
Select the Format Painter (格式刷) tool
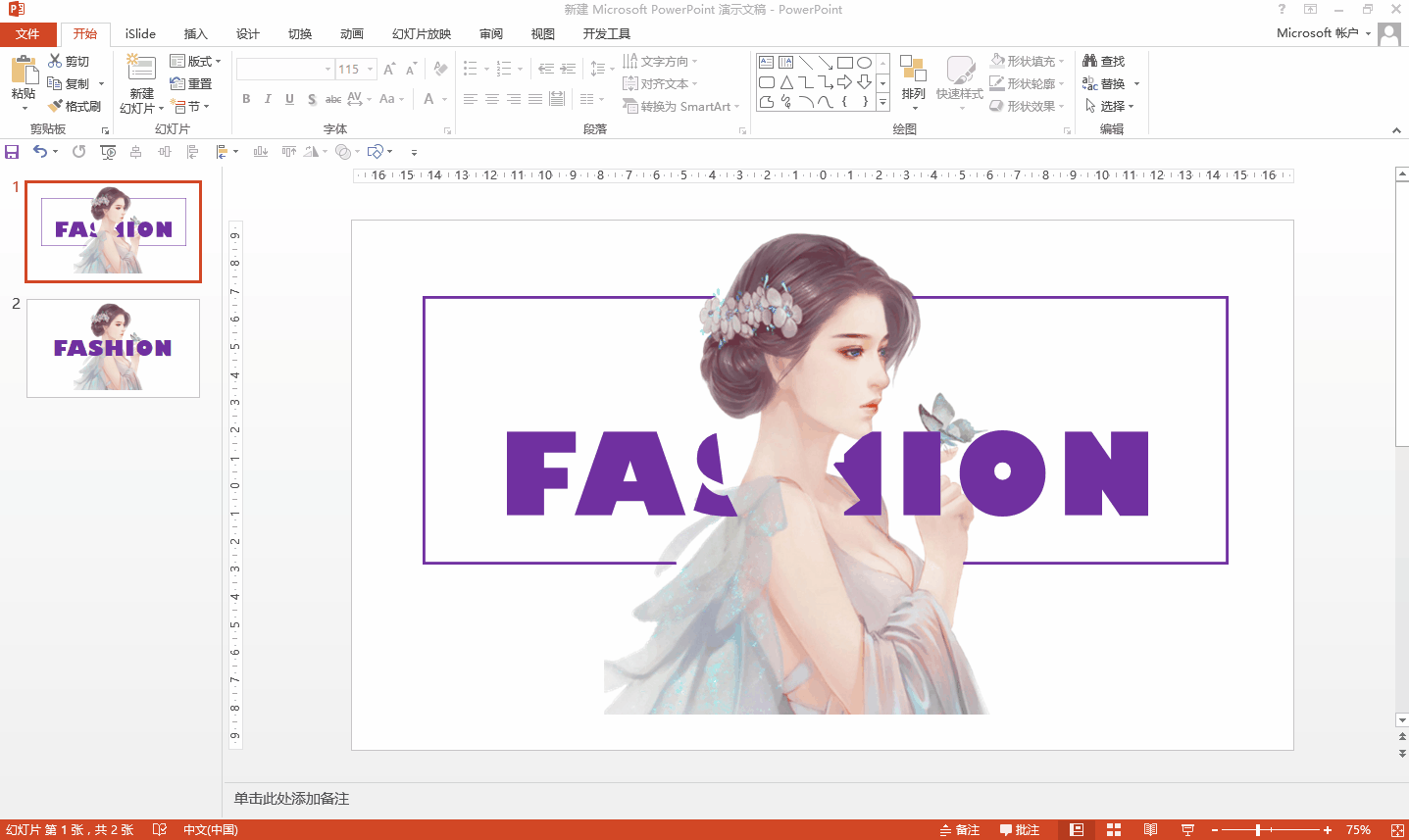point(75,106)
